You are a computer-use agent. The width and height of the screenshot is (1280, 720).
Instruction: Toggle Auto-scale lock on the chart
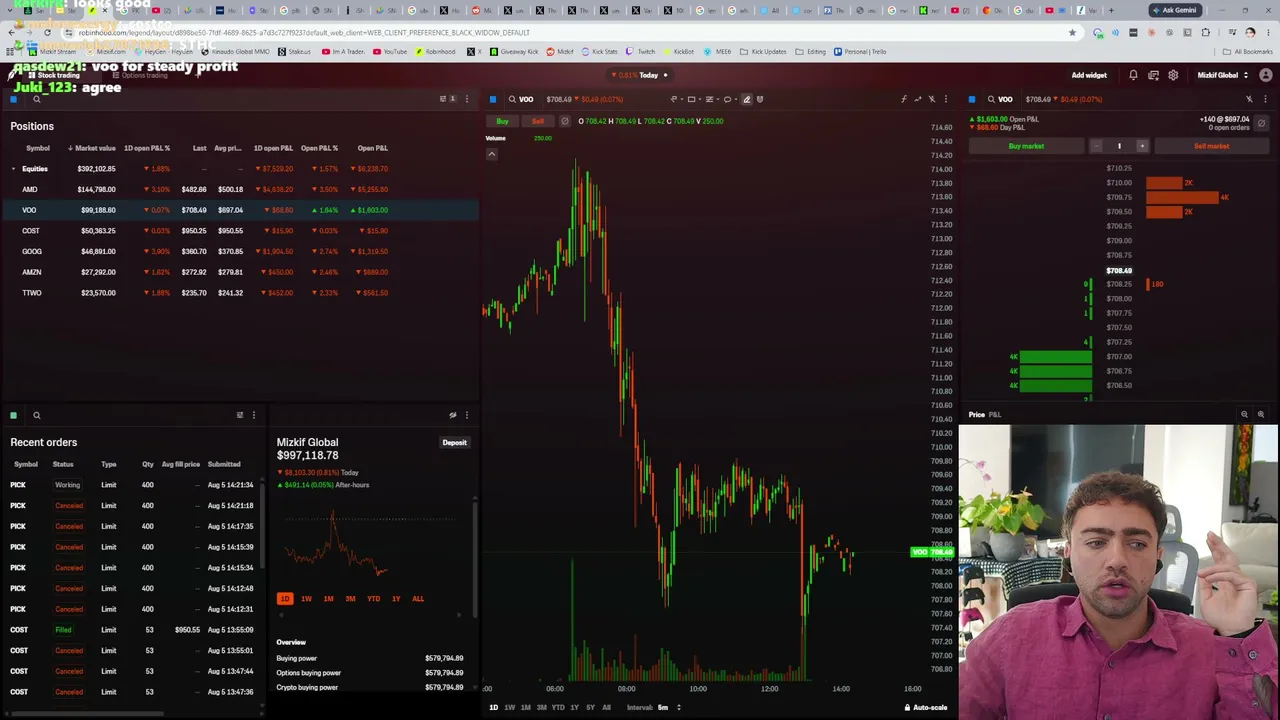pyautogui.click(x=925, y=708)
